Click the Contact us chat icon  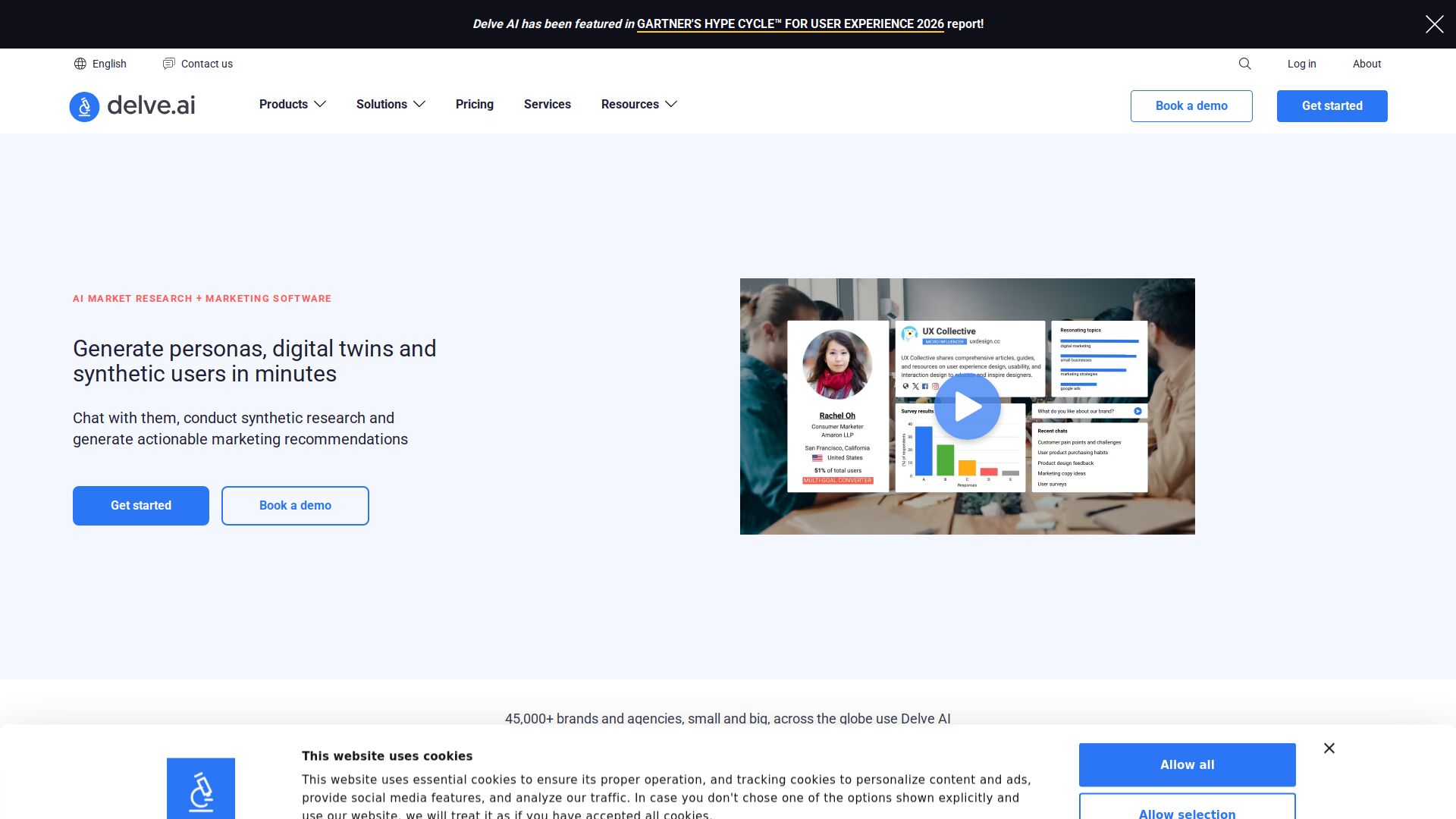[x=168, y=64]
